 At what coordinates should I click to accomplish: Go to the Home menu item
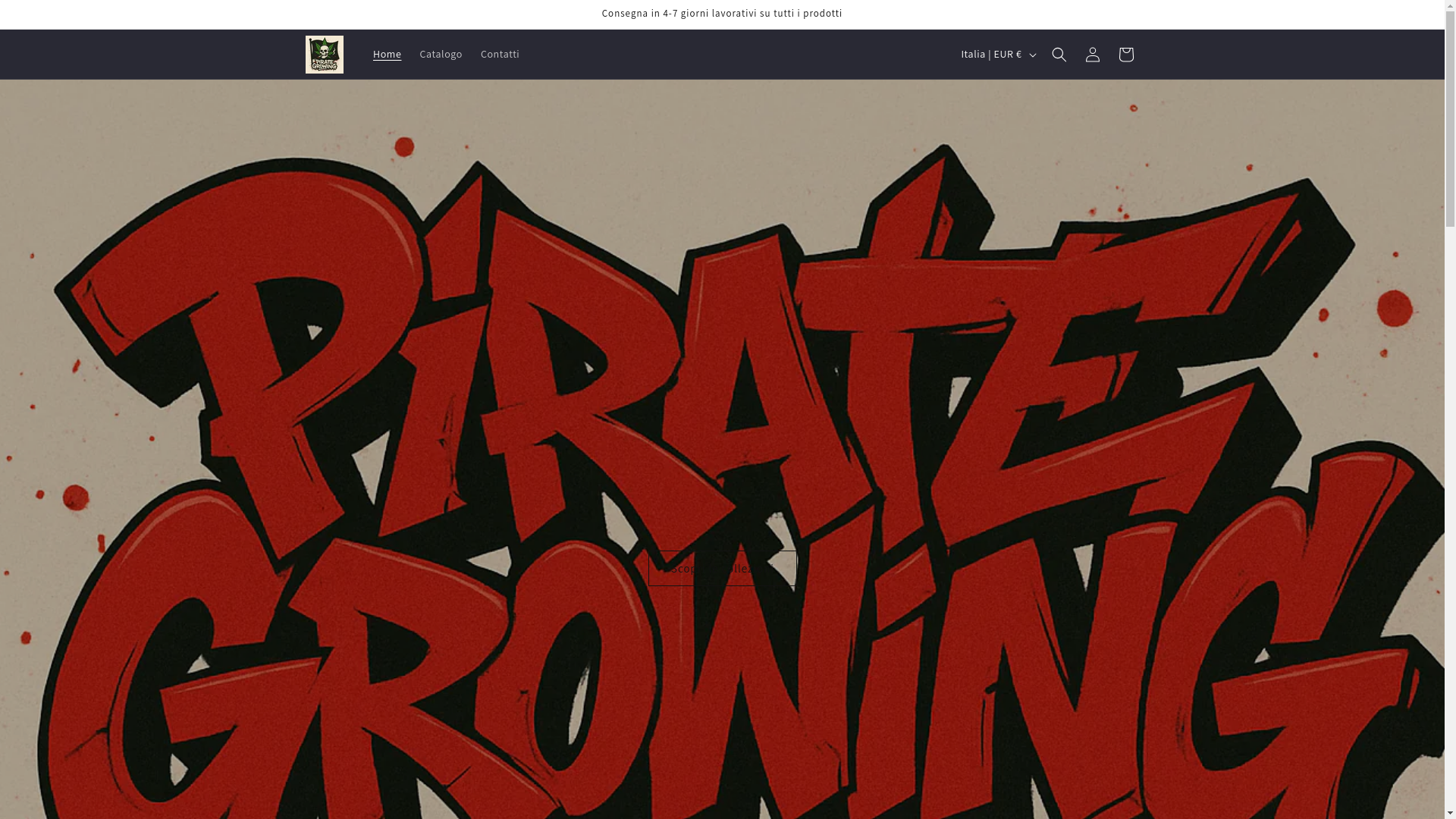pos(387,55)
